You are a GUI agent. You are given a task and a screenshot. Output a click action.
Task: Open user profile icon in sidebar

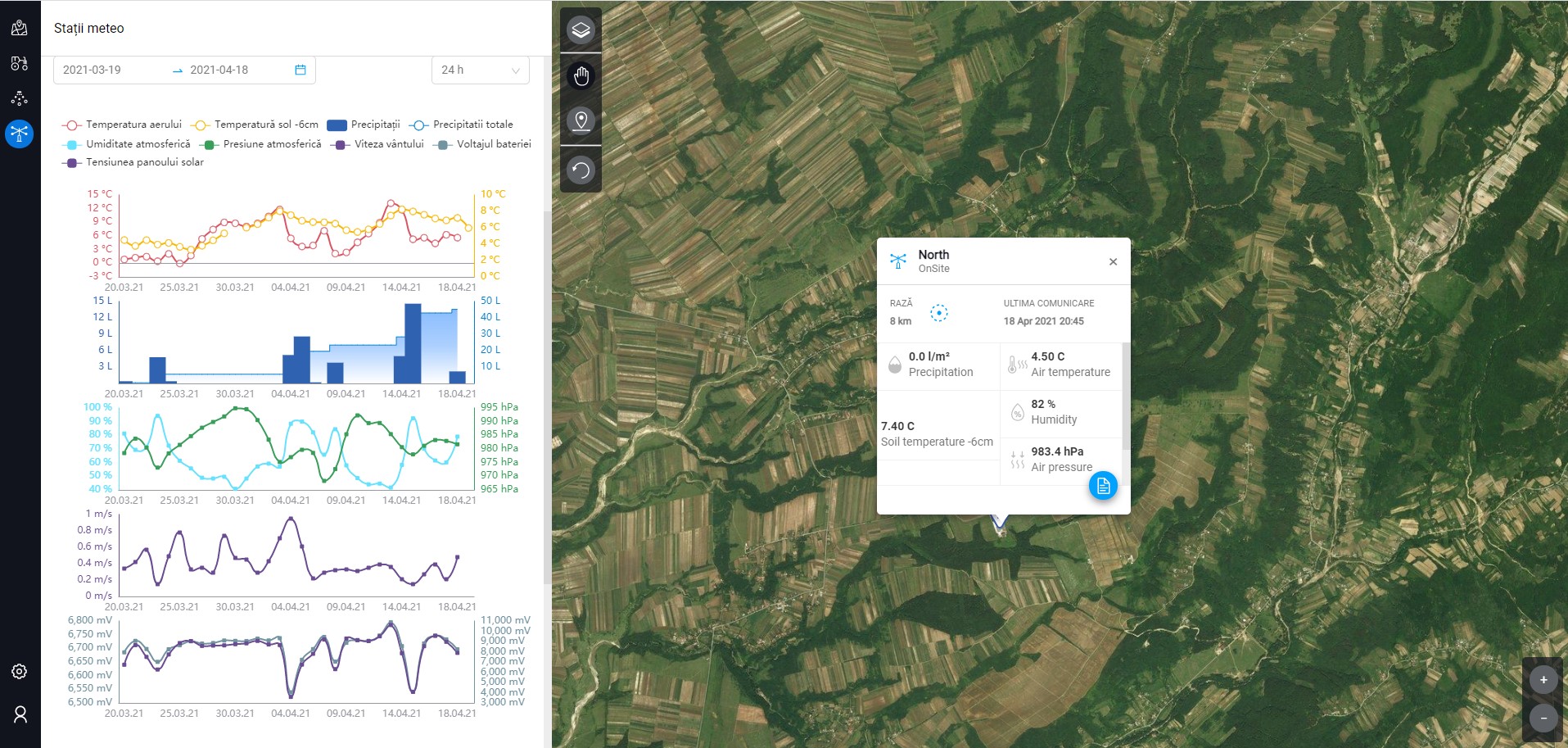coord(20,714)
